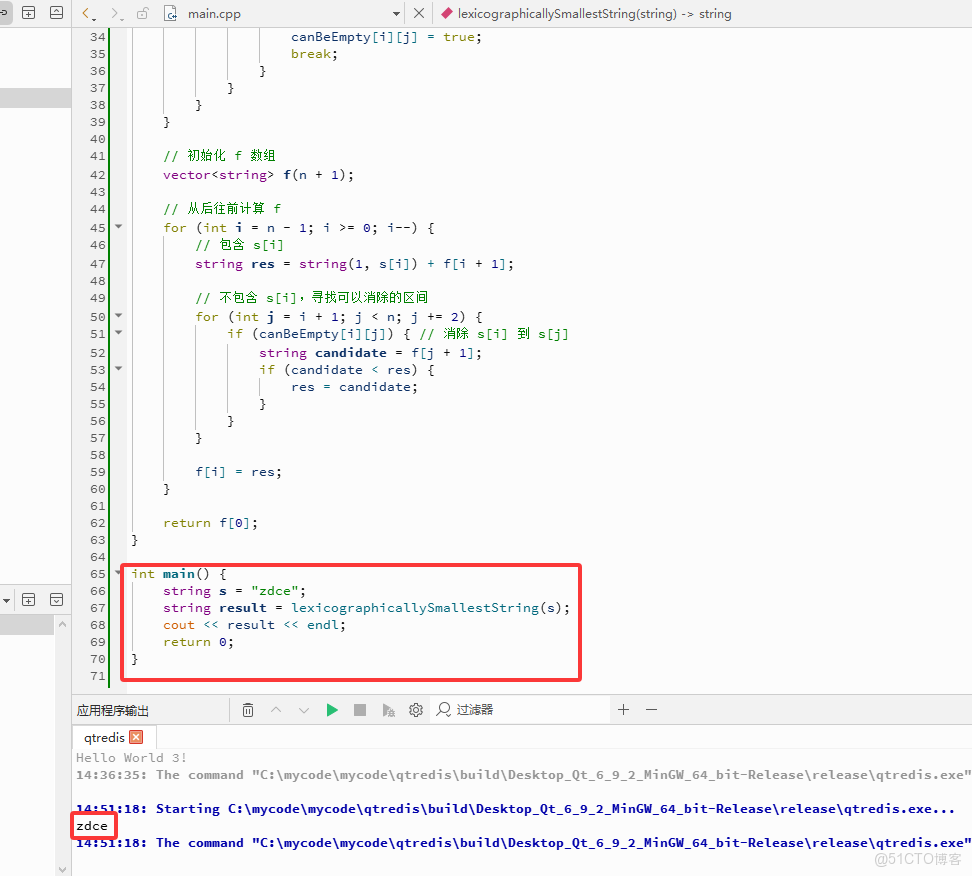Click the "Hello World 3!" output line
This screenshot has width=972, height=876.
click(131, 758)
